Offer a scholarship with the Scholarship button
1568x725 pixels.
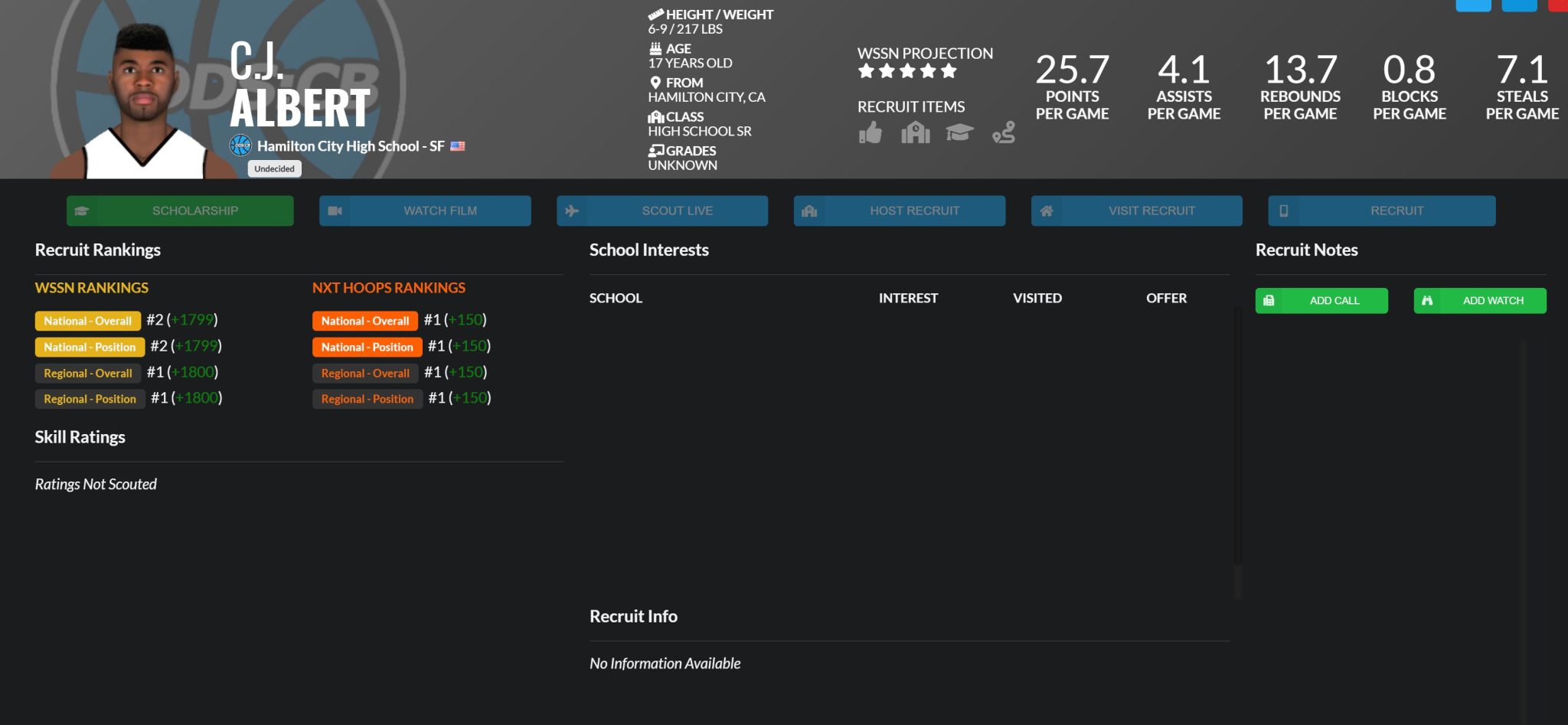[x=180, y=211]
